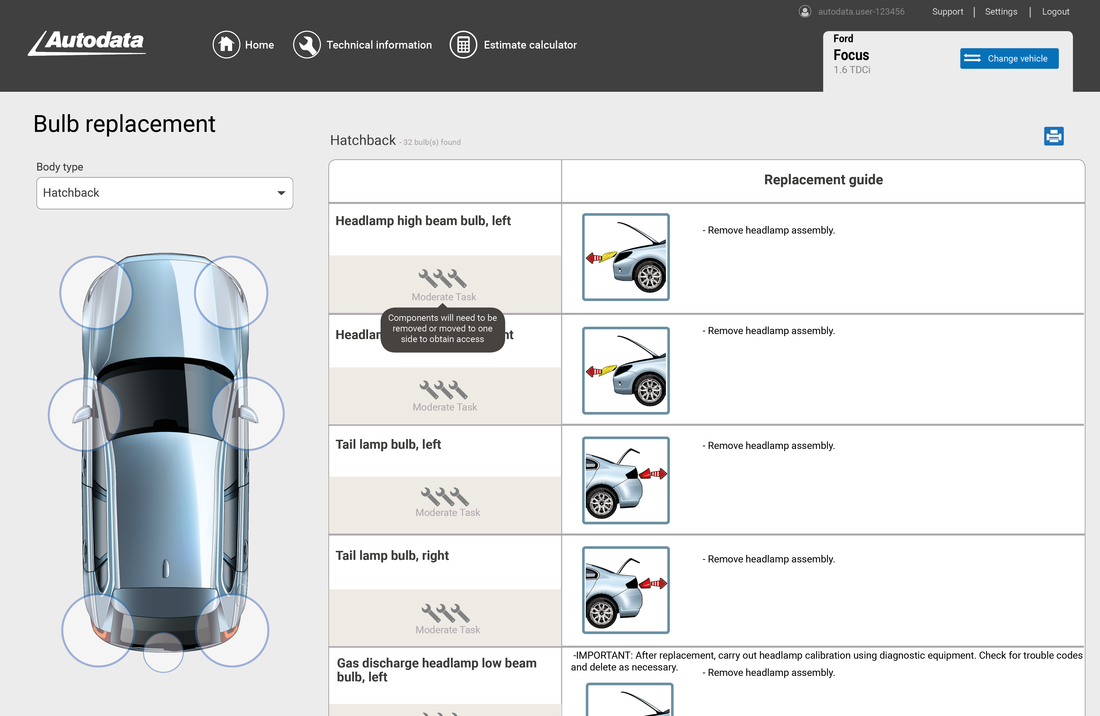Click the Change vehicle button
Image resolution: width=1100 pixels, height=716 pixels.
(x=1009, y=58)
